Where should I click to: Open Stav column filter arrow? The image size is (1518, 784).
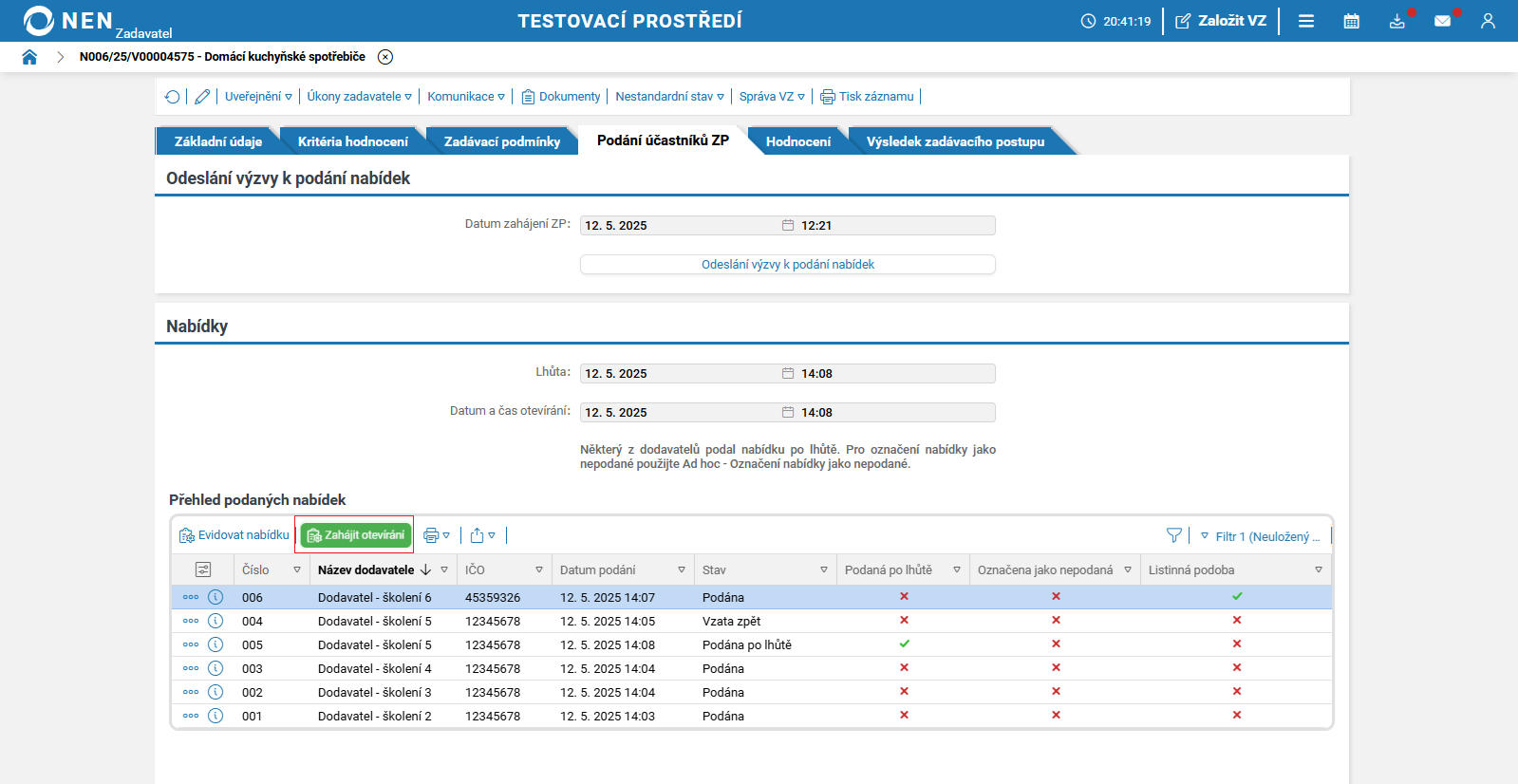(x=823, y=569)
